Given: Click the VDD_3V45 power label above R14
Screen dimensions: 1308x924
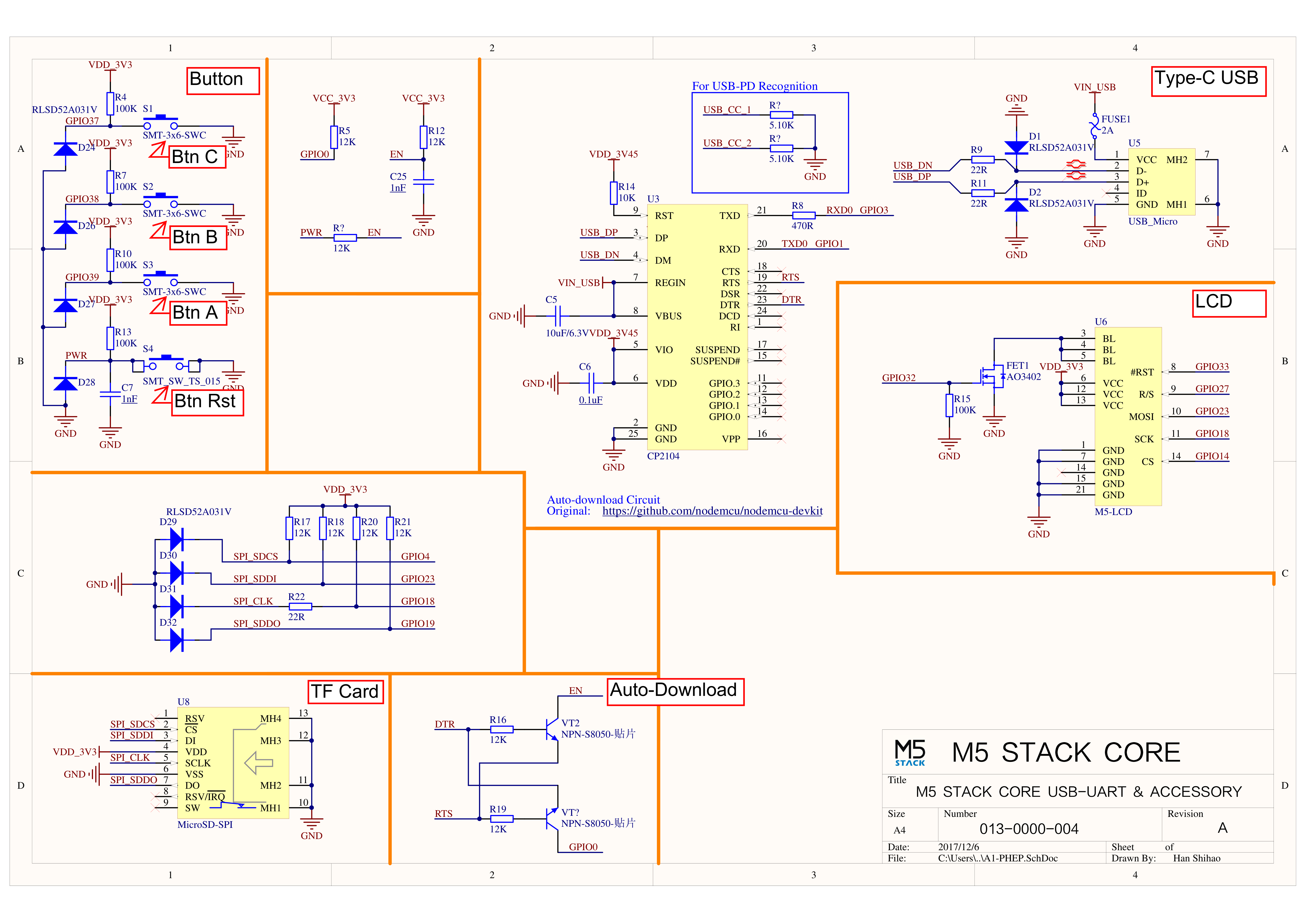Looking at the screenshot, I should pos(614,154).
